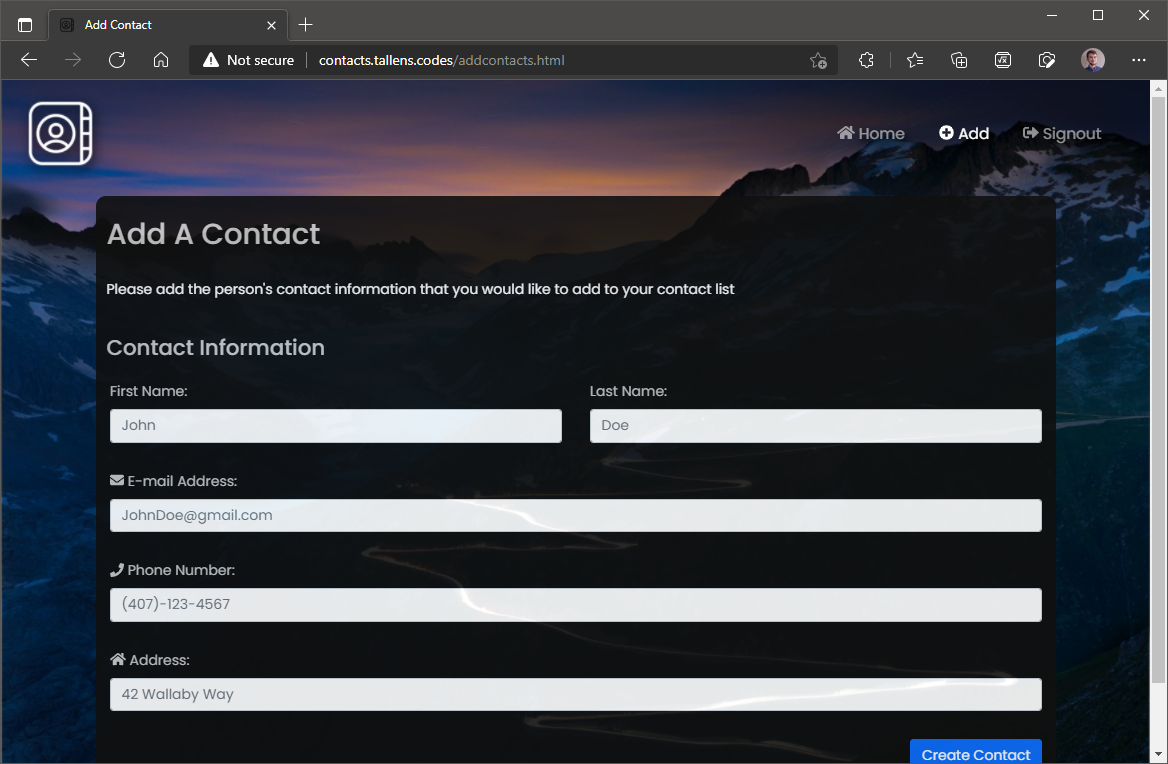1168x764 pixels.
Task: Select the Add navigation link
Action: [x=964, y=134]
